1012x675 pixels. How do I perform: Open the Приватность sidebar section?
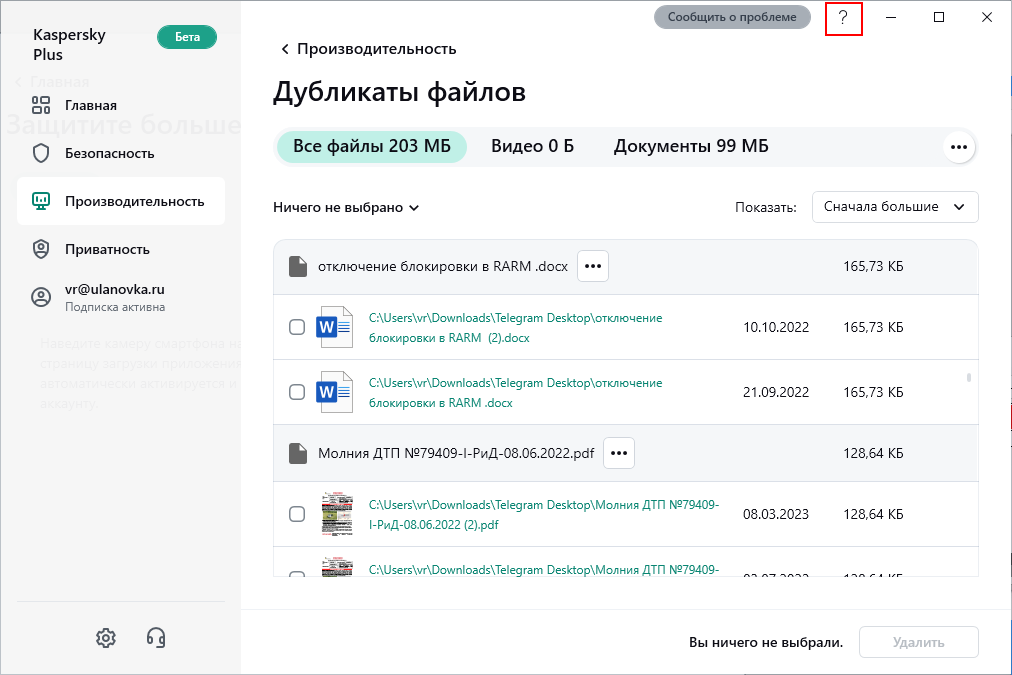121,249
